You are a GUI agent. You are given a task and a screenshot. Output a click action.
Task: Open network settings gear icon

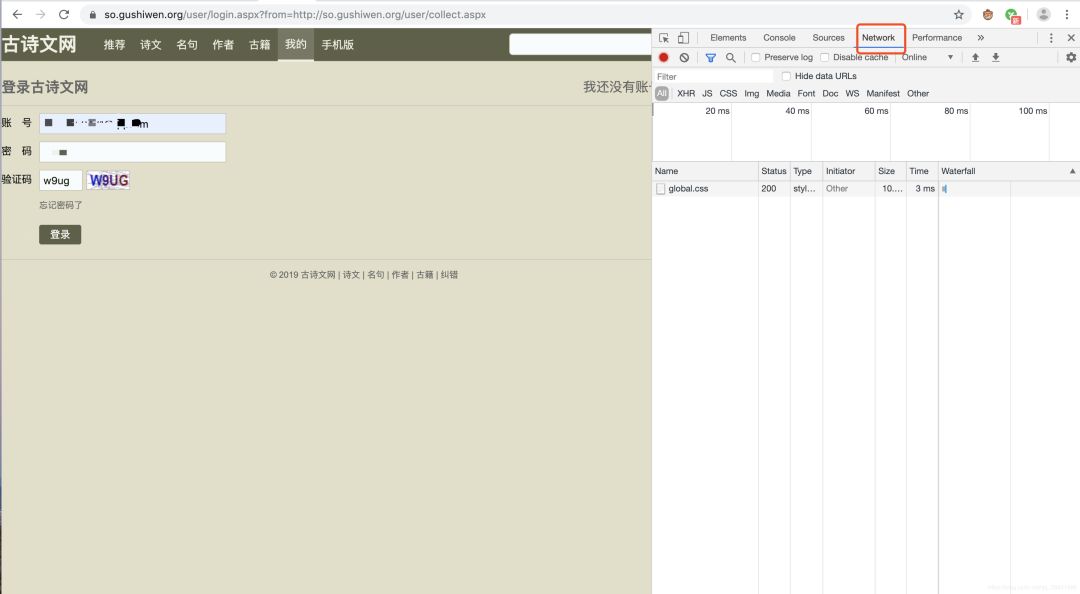pyautogui.click(x=1071, y=58)
